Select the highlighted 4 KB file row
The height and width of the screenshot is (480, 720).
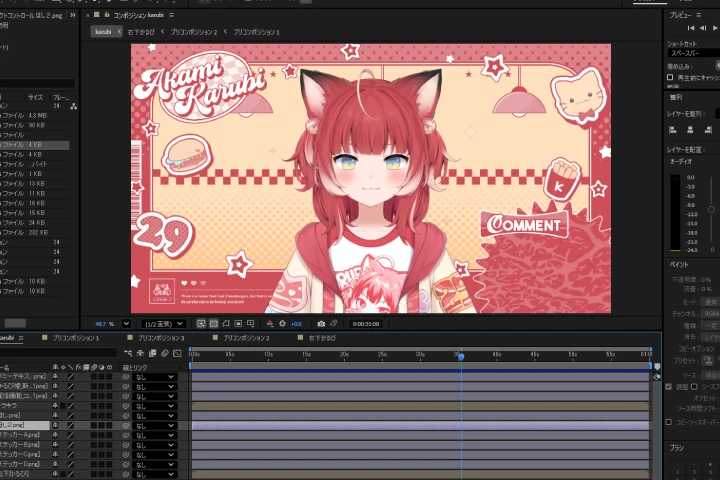point(34,145)
